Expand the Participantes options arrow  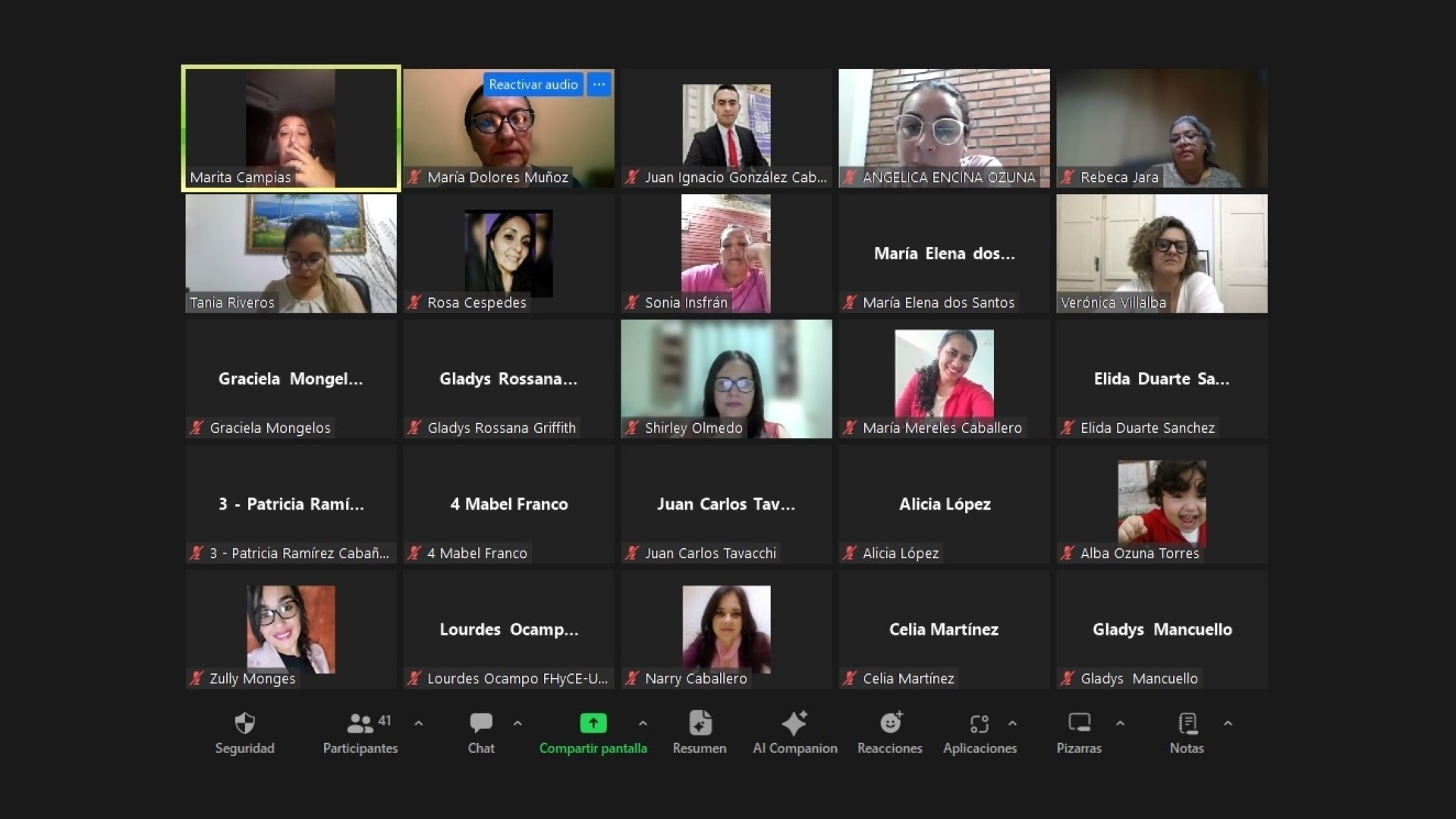pyautogui.click(x=418, y=723)
